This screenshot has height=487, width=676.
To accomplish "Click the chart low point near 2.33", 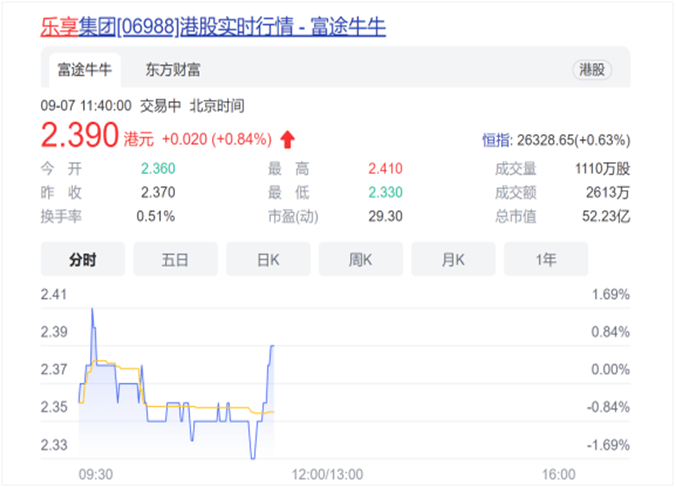I will click(253, 458).
